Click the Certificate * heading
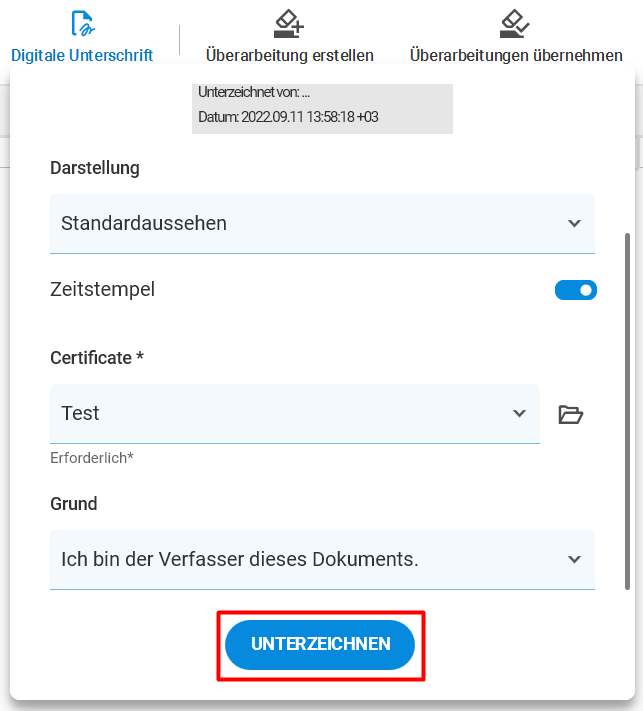The image size is (643, 711). 97,358
